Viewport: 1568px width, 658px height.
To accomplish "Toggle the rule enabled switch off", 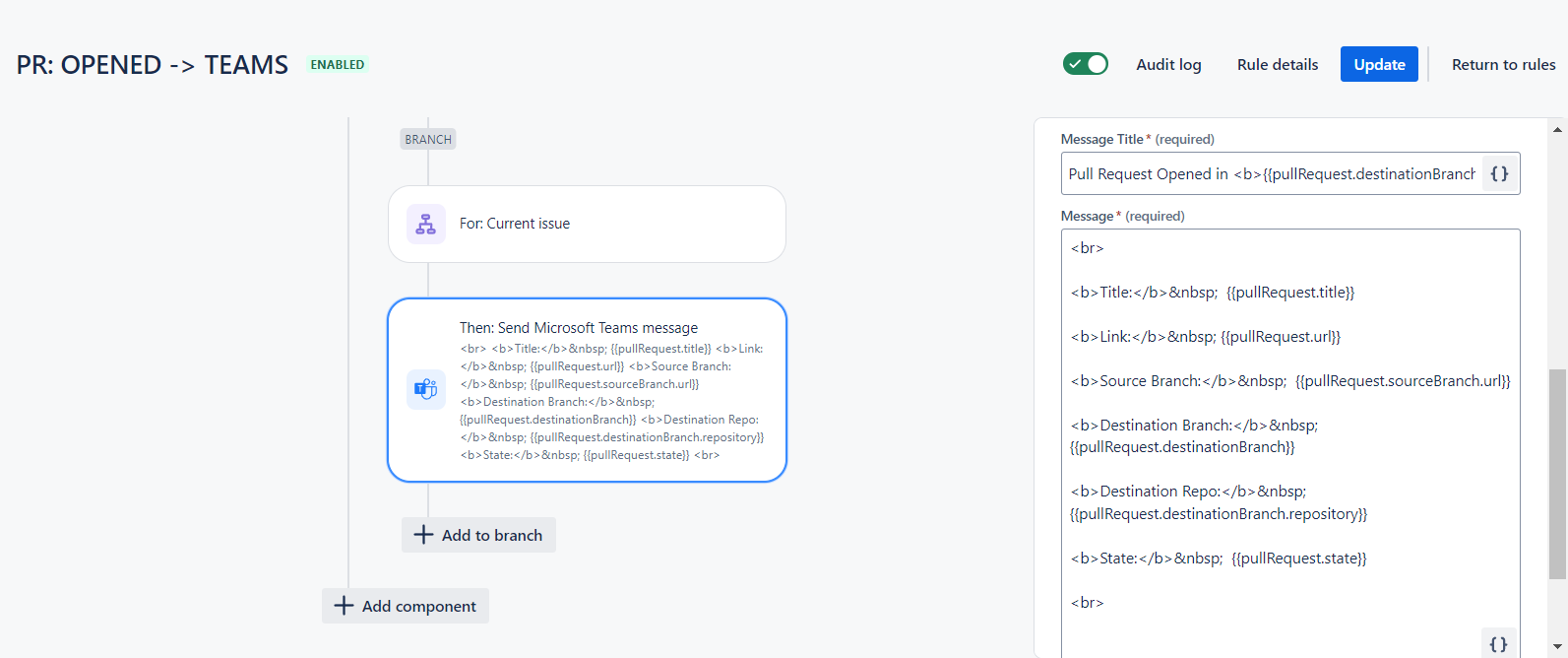I will tap(1086, 64).
